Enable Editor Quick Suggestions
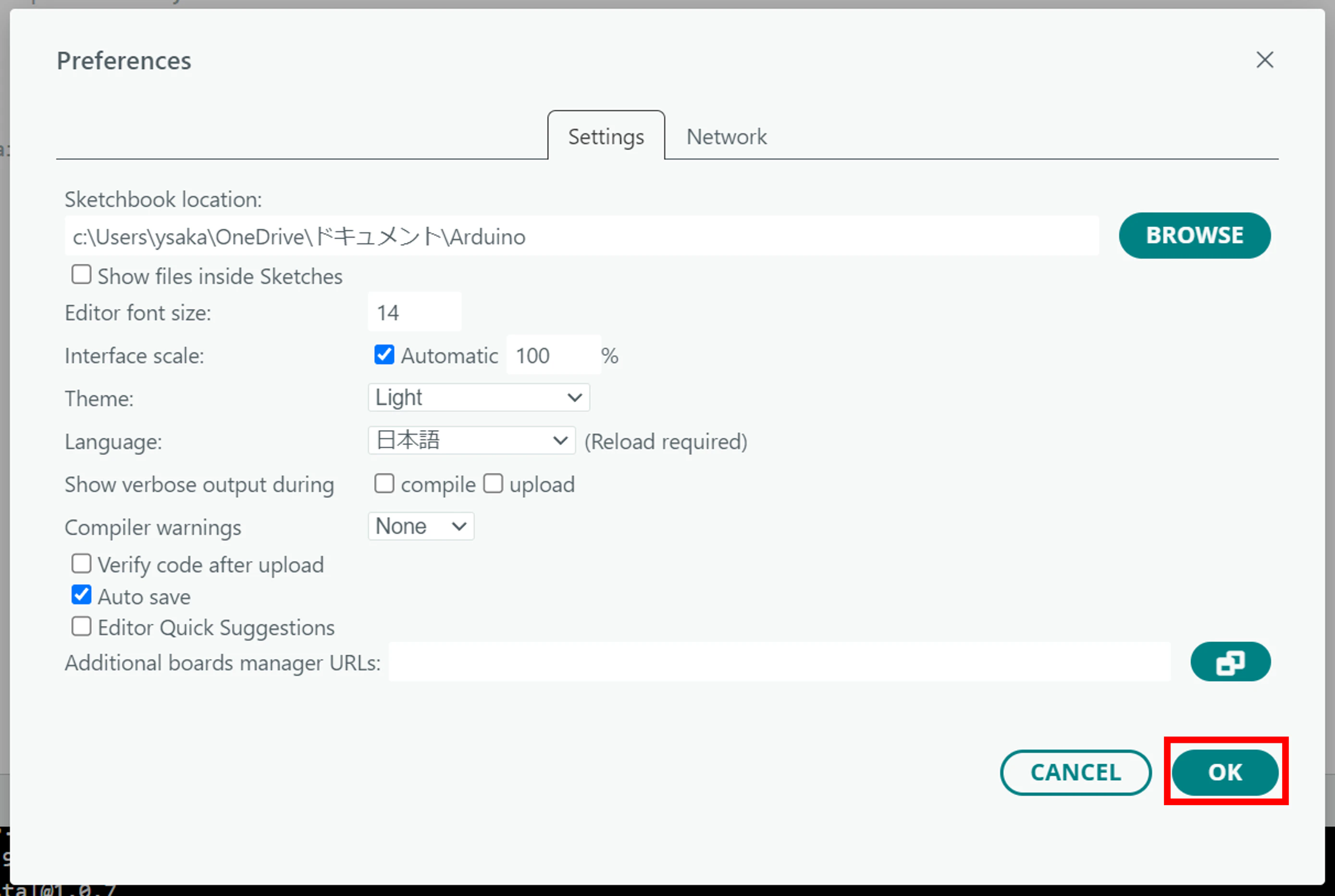This screenshot has width=1335, height=896. point(81,627)
